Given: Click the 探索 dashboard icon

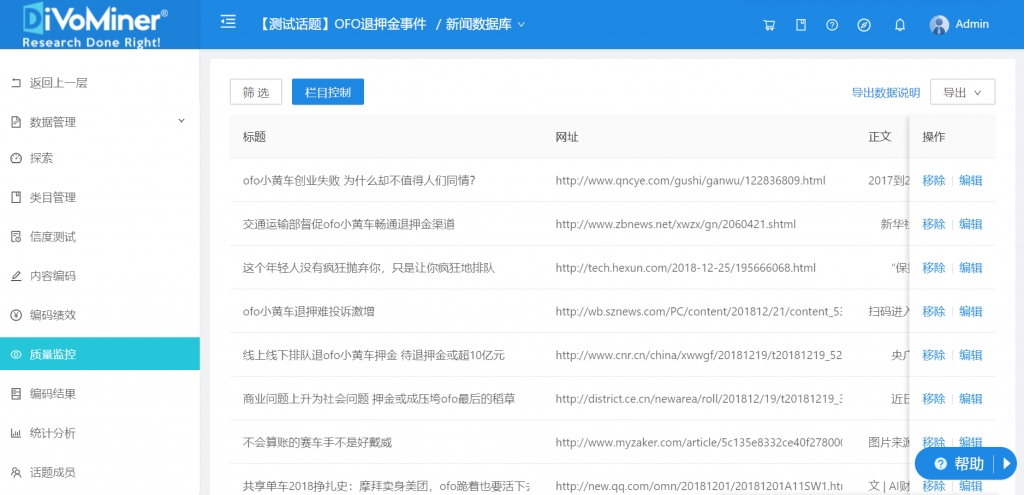Looking at the screenshot, I should click(16, 158).
